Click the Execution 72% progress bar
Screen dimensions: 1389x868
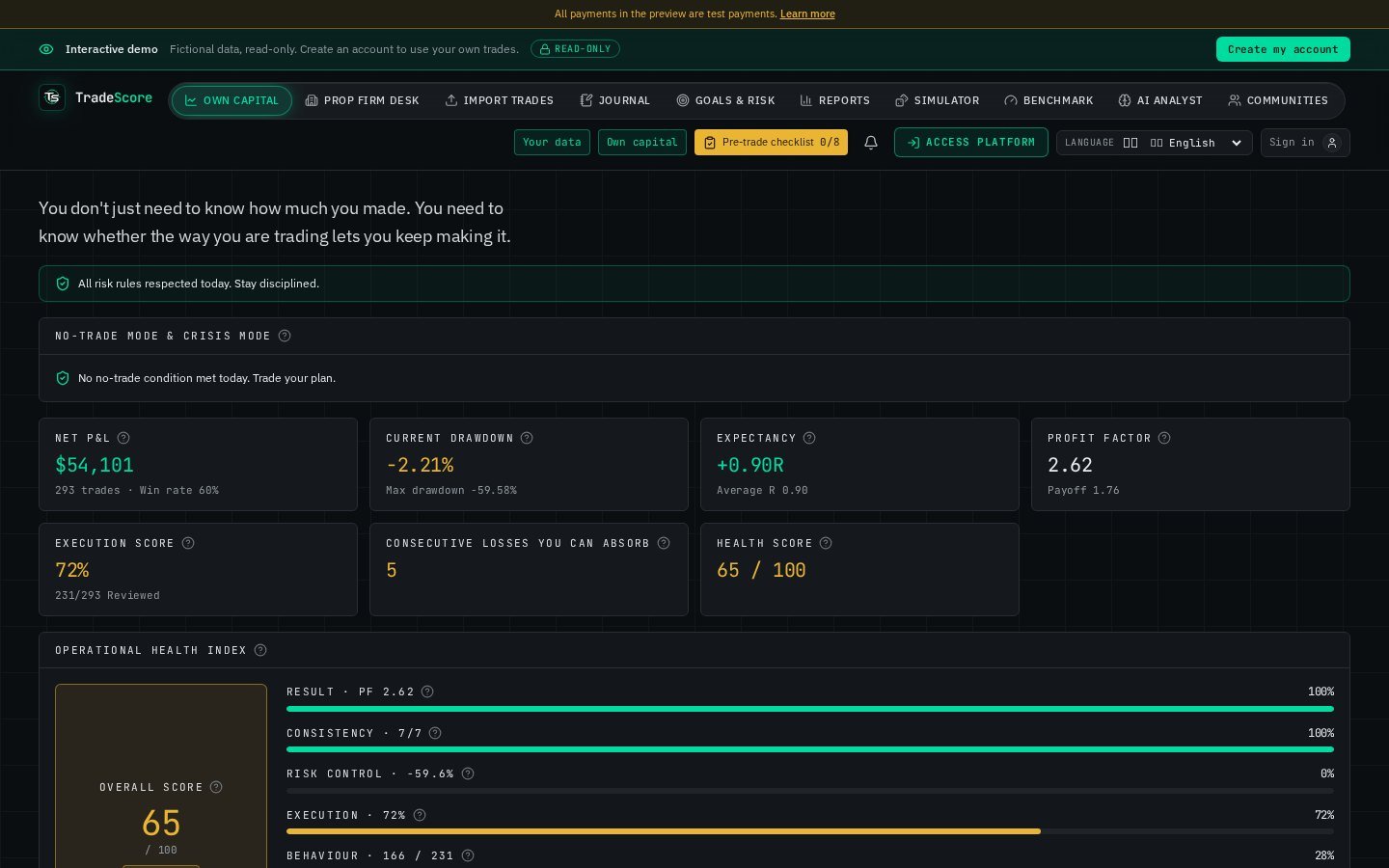pyautogui.click(x=810, y=831)
